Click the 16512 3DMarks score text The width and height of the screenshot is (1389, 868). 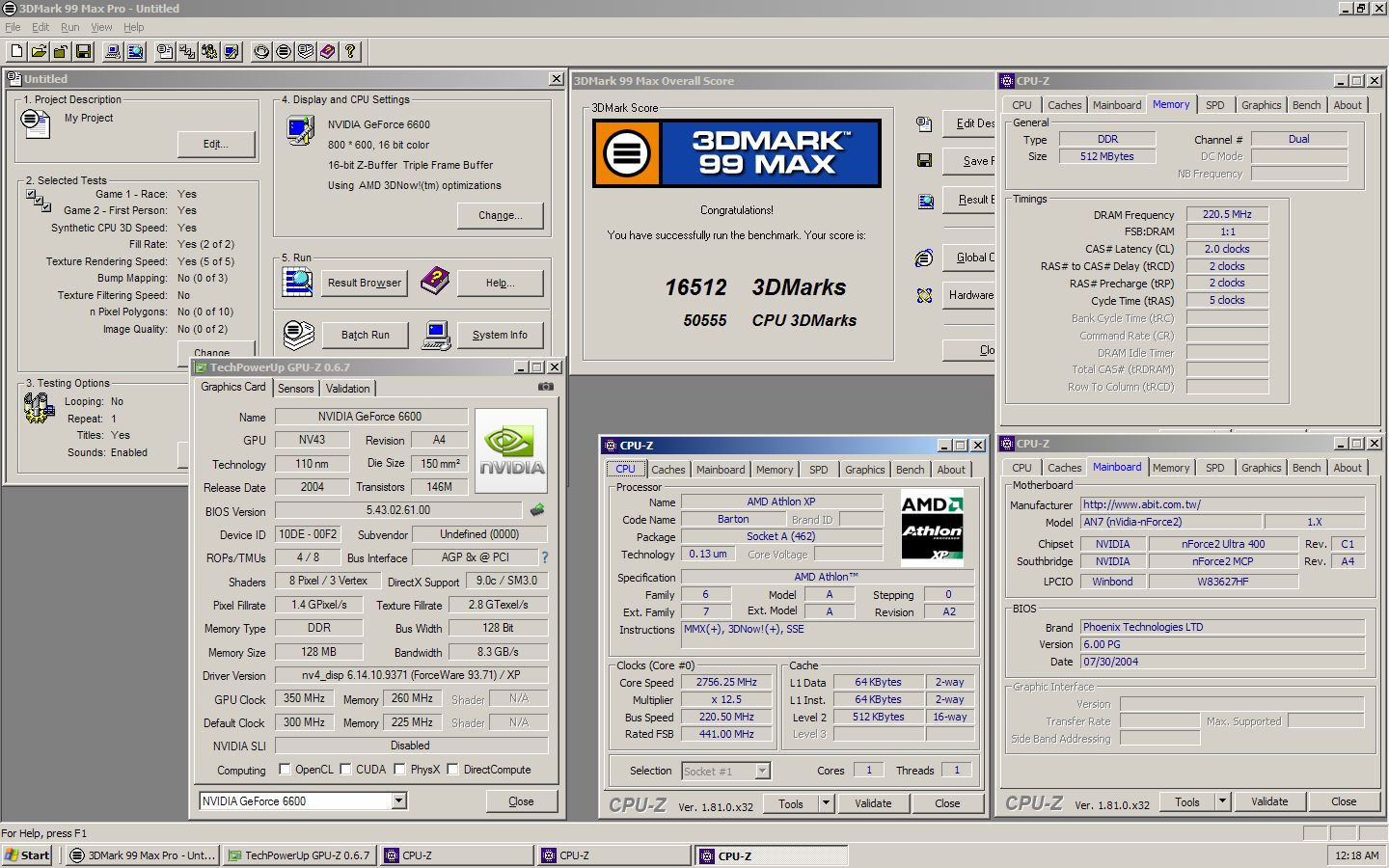(755, 287)
